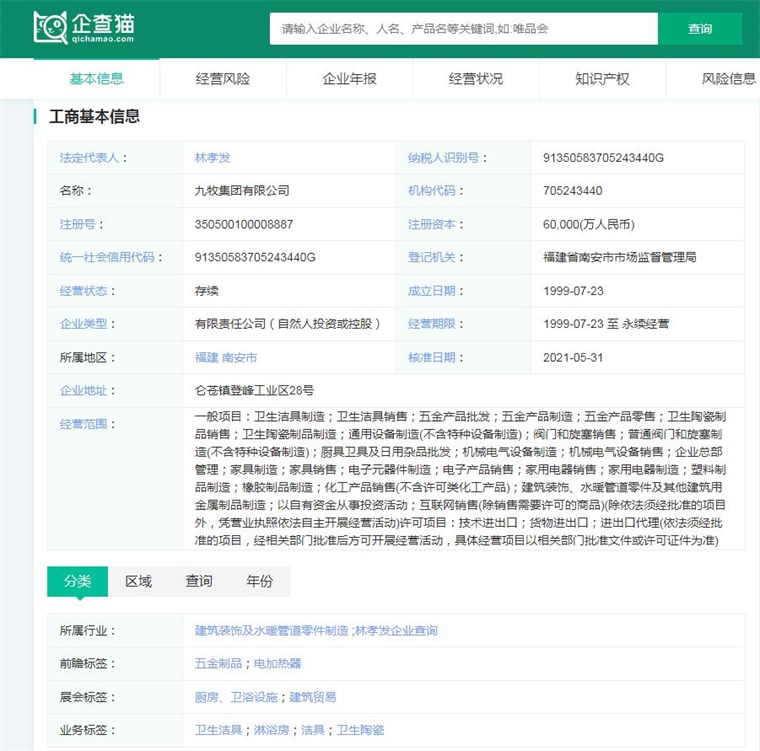Open the 电加热器 tag link
Viewport: 760px width, 751px height.
[x=277, y=664]
